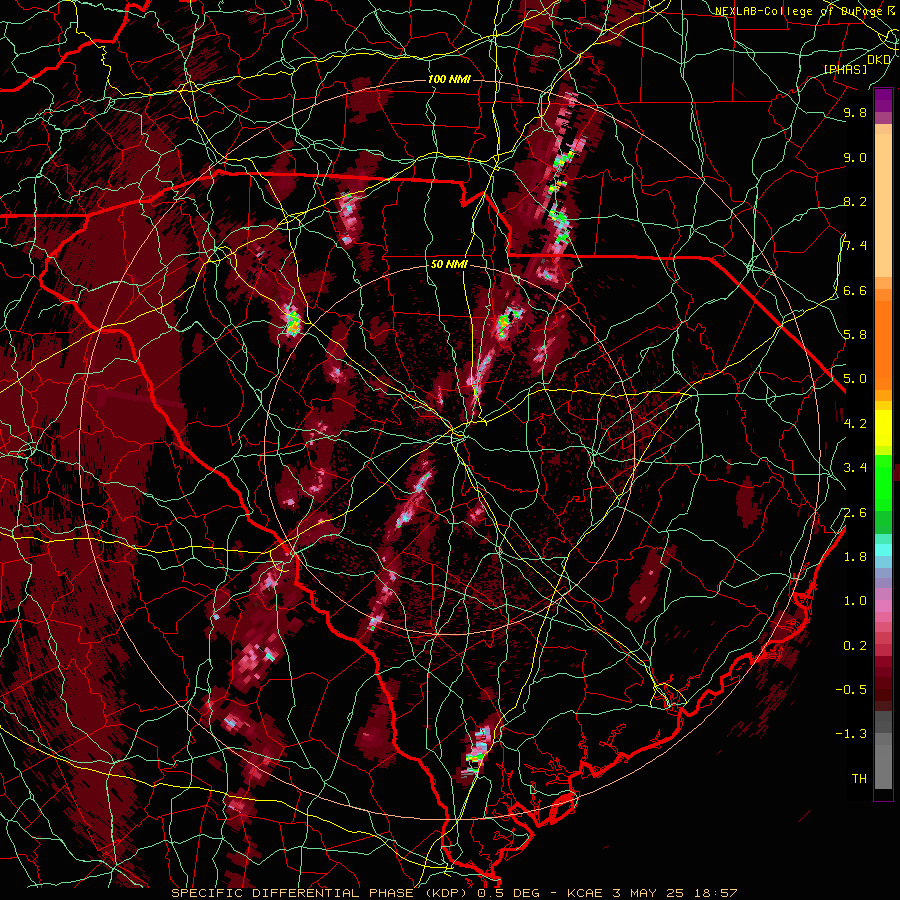Viewport: 900px width, 900px height.
Task: Click the 7.4 scale value
Action: click(855, 246)
